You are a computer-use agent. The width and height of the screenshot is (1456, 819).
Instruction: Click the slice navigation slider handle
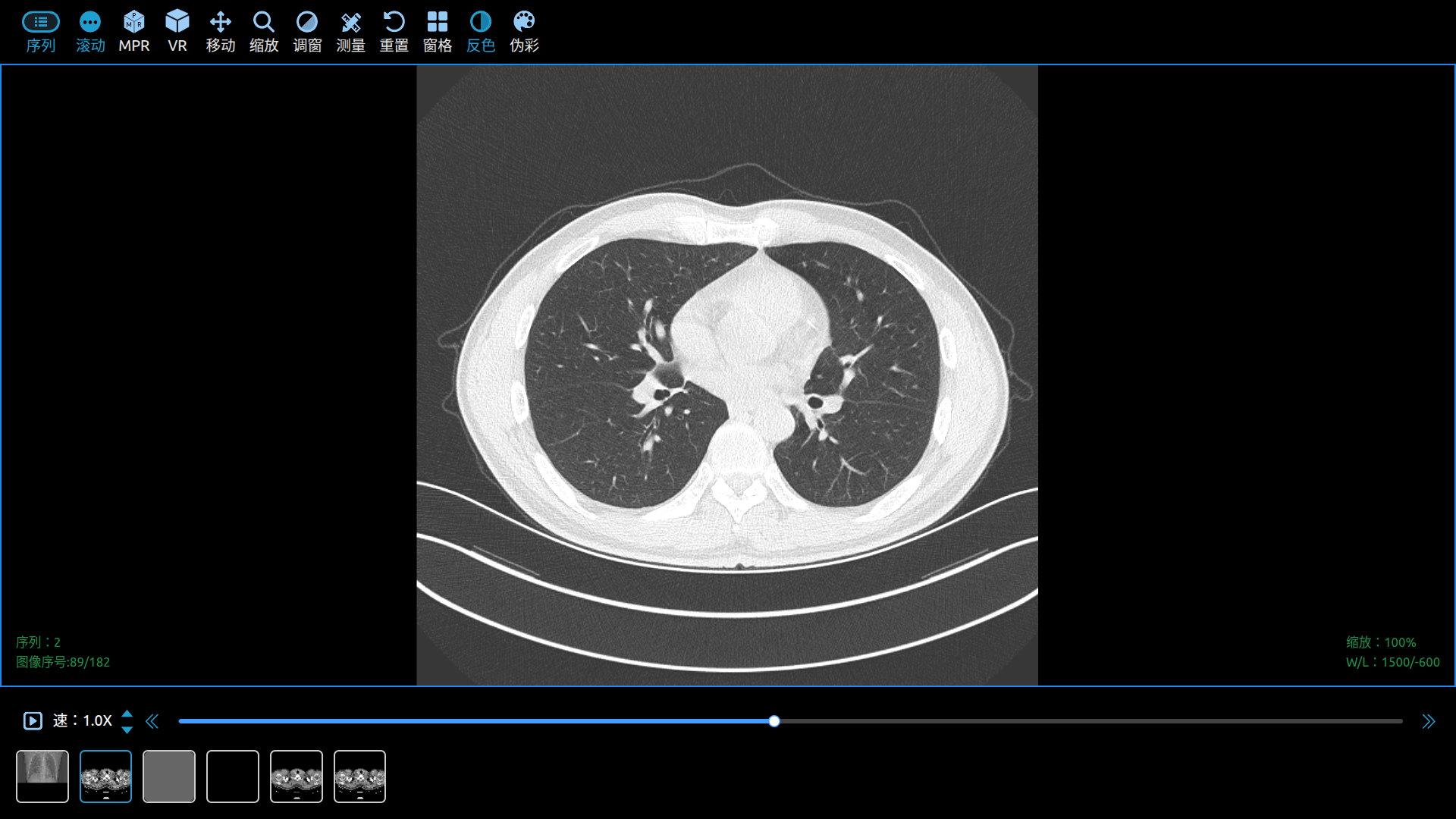(773, 721)
